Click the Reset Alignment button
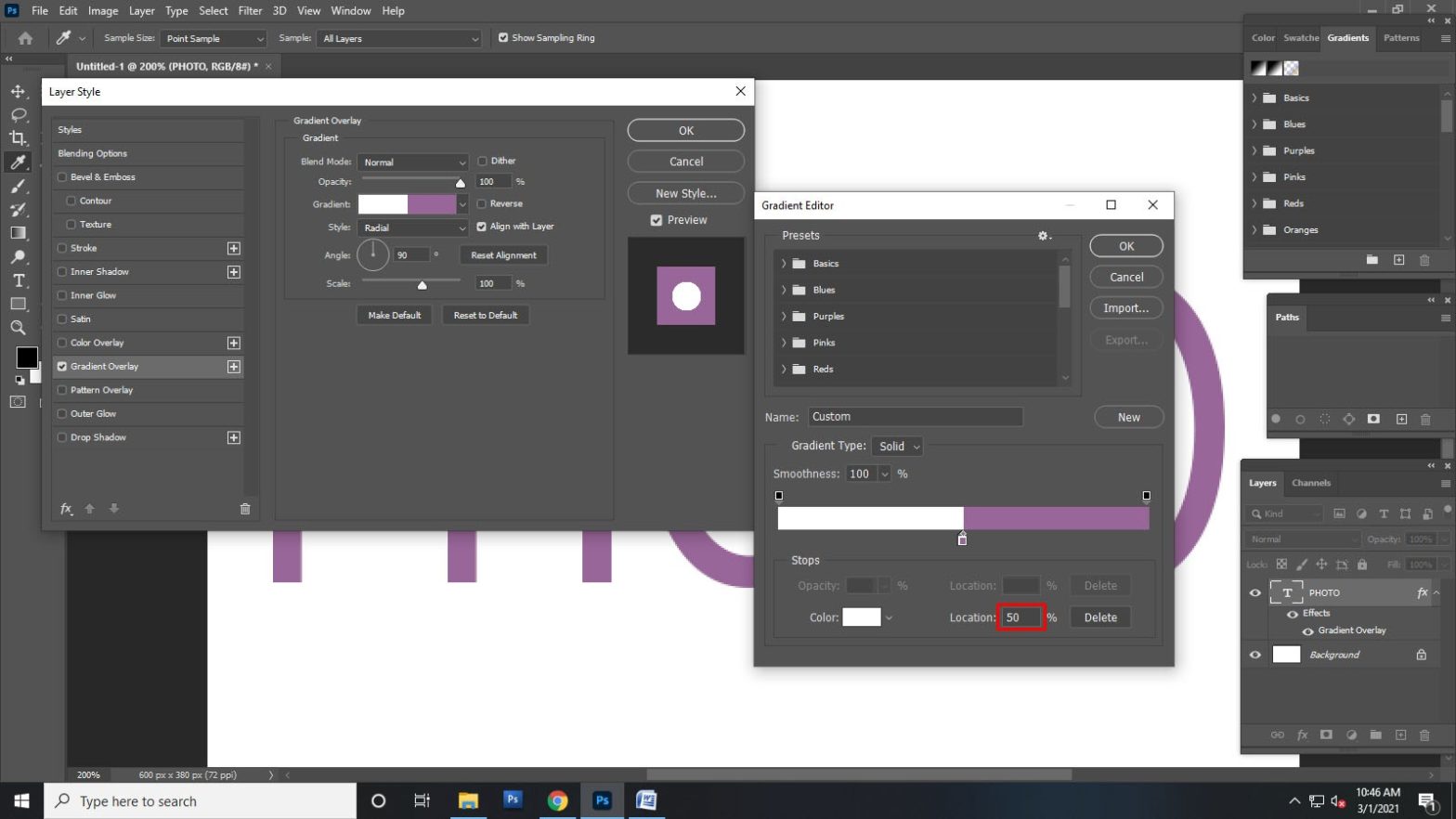This screenshot has height=819, width=1456. tap(503, 255)
